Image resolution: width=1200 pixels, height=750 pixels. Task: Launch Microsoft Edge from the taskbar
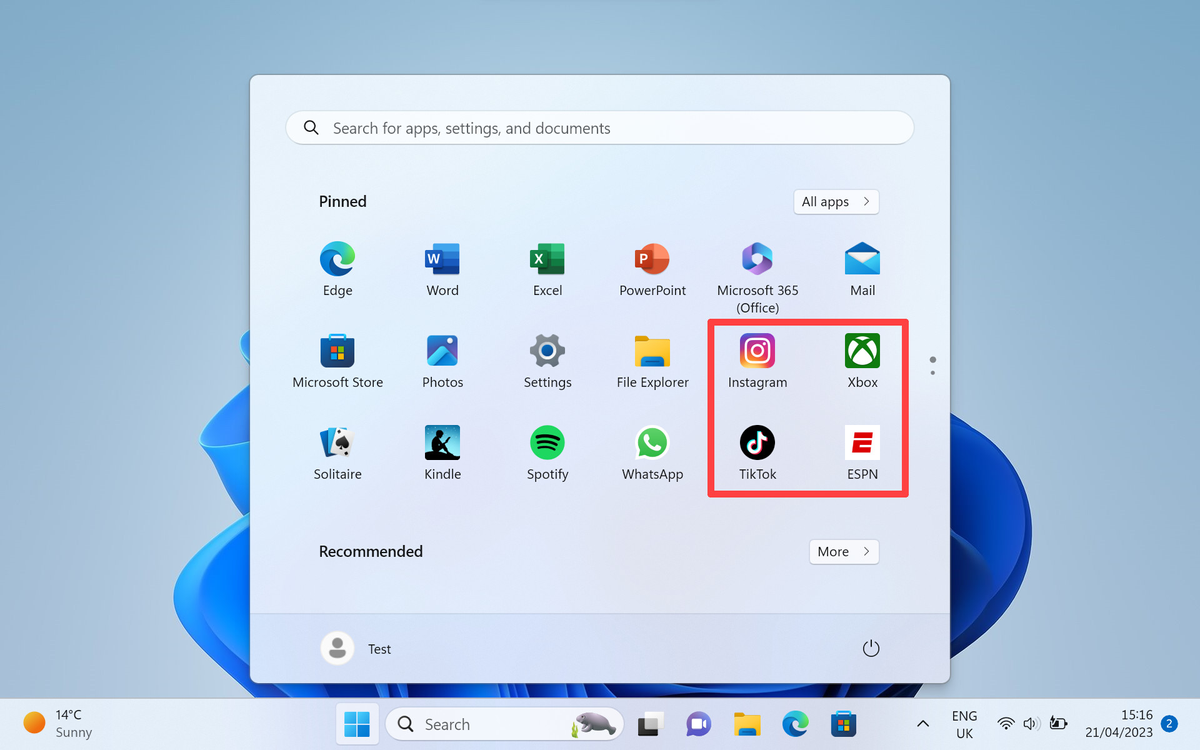795,723
